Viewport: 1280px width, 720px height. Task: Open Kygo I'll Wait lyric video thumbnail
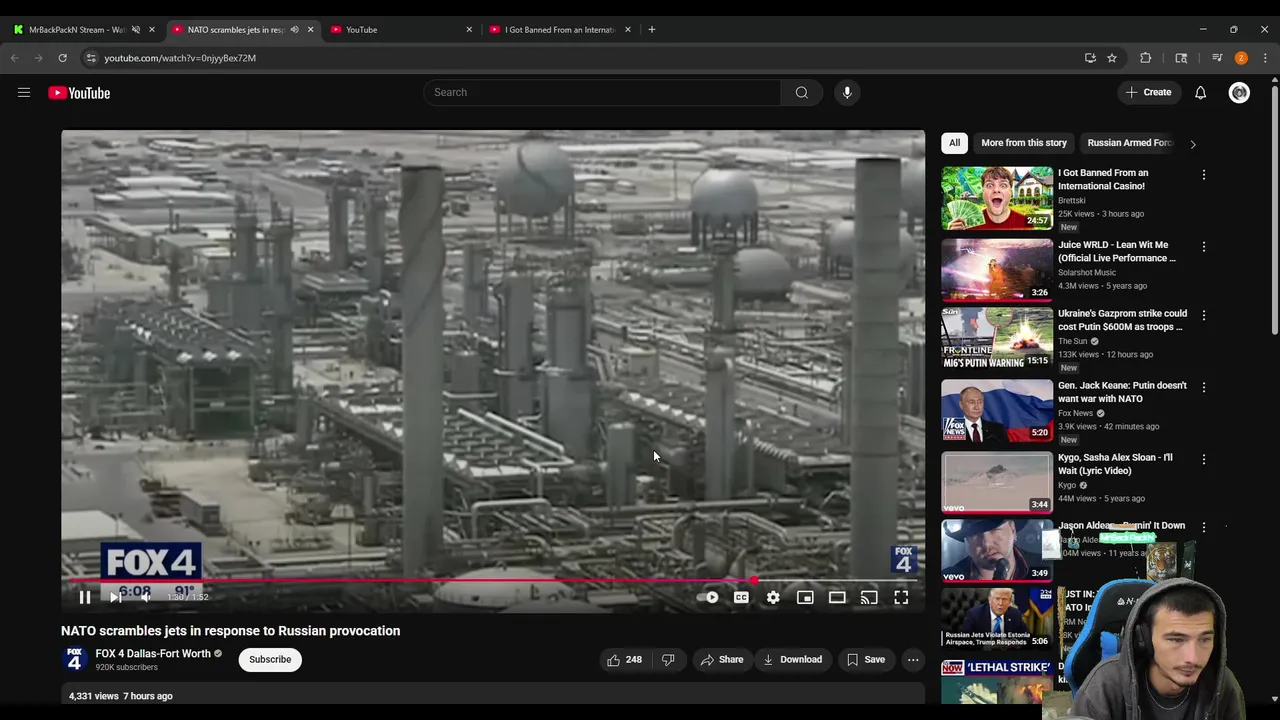(997, 482)
